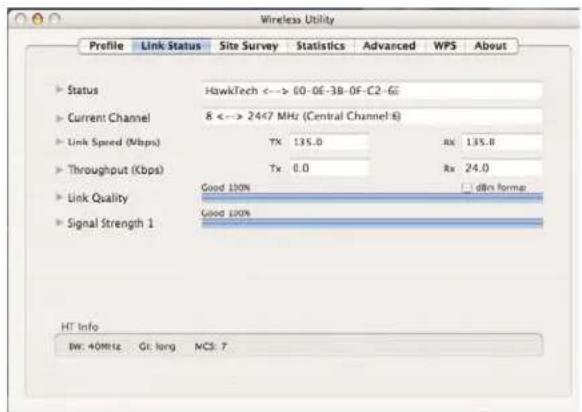The width and height of the screenshot is (582, 412).
Task: Open the Advanced tab
Action: (x=389, y=46)
